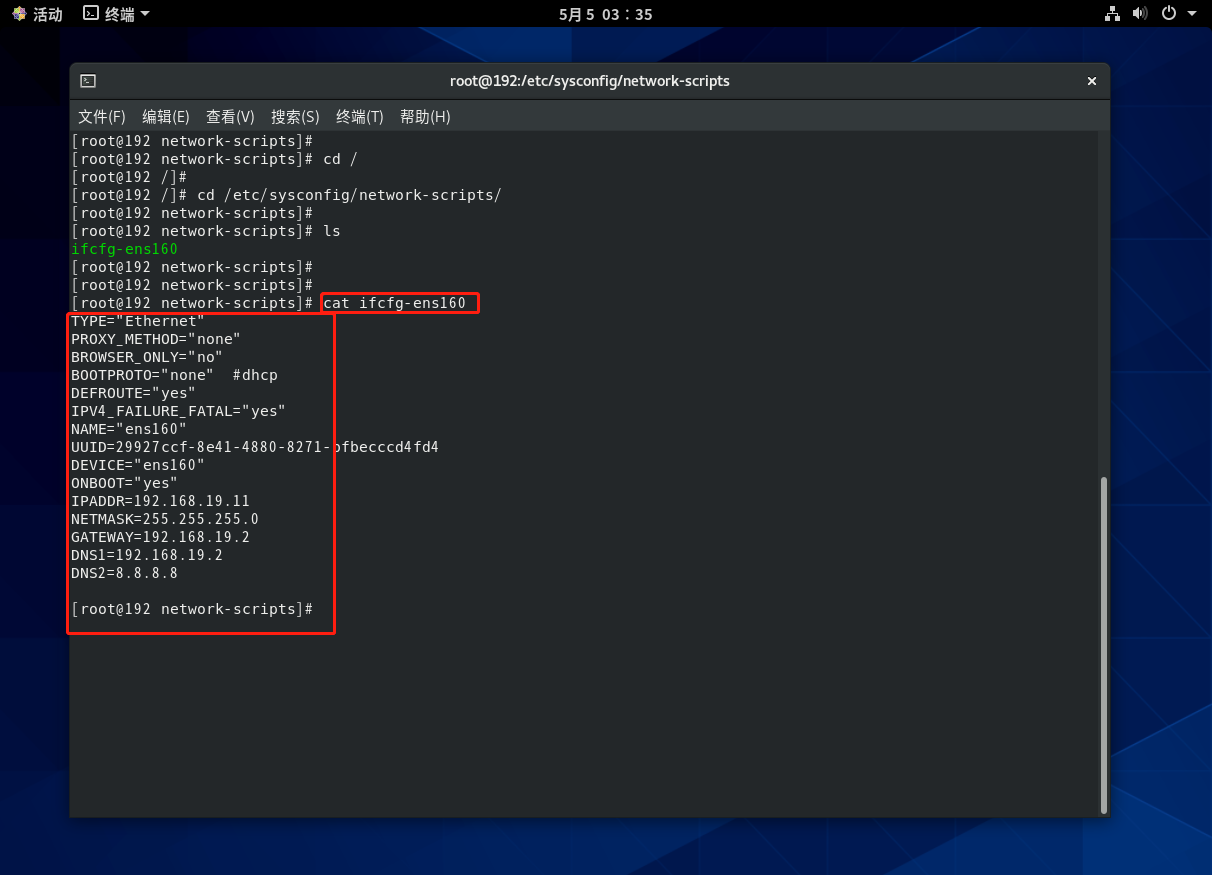This screenshot has height=875, width=1212.
Task: Click the terminal icon in the window title bar
Action: click(x=88, y=81)
